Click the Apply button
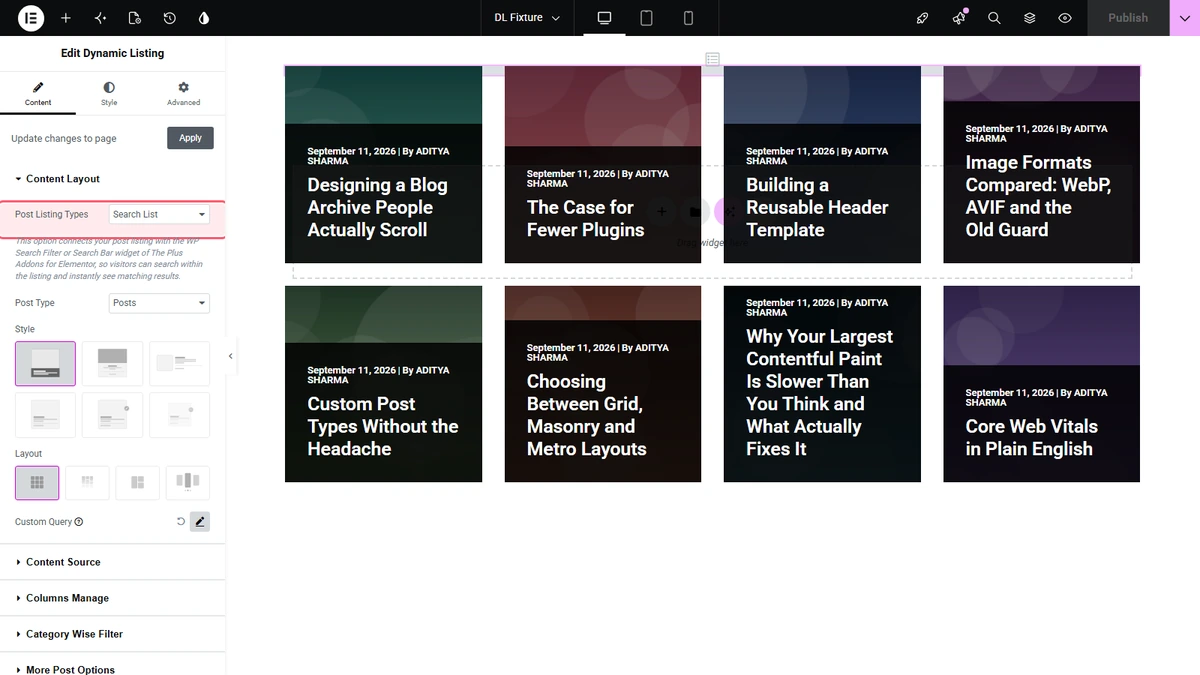This screenshot has height=675, width=1200. [190, 138]
